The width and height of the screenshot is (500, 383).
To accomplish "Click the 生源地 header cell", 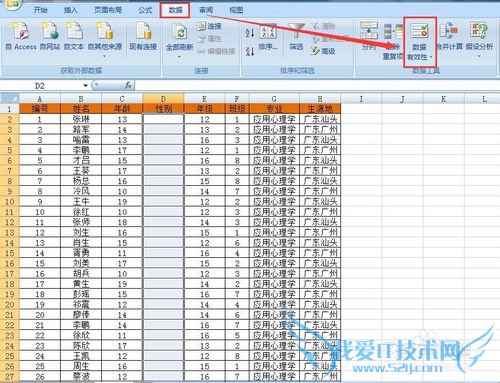I will [x=320, y=109].
